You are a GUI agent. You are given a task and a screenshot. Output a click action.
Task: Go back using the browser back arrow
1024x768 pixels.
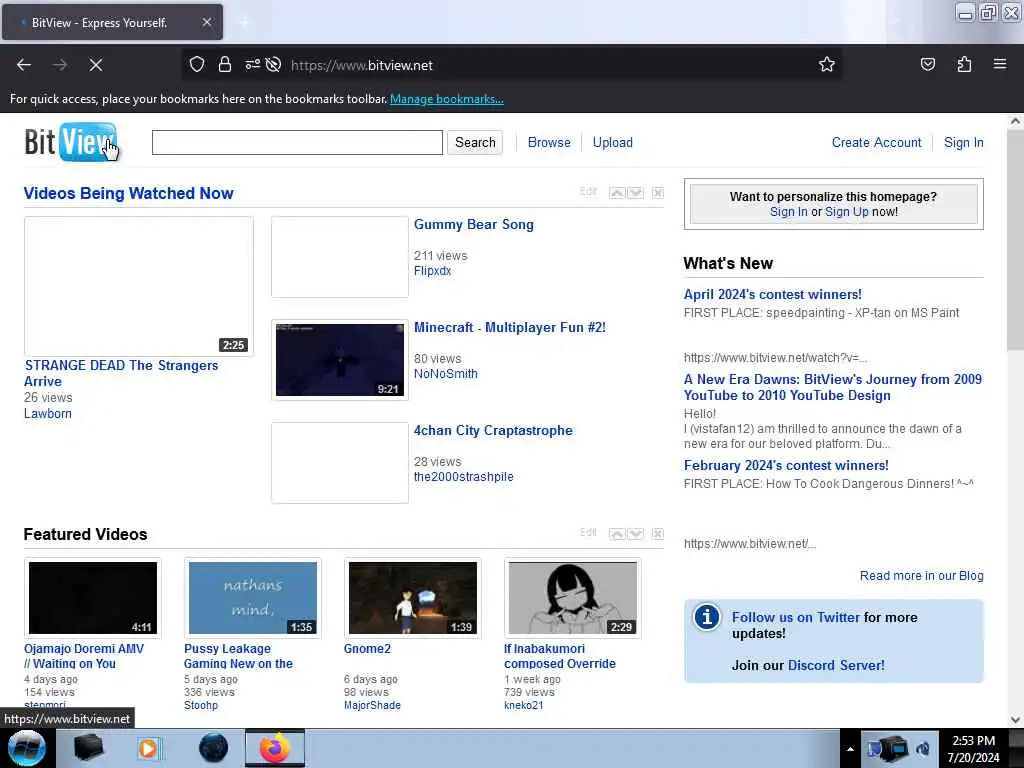pyautogui.click(x=24, y=65)
